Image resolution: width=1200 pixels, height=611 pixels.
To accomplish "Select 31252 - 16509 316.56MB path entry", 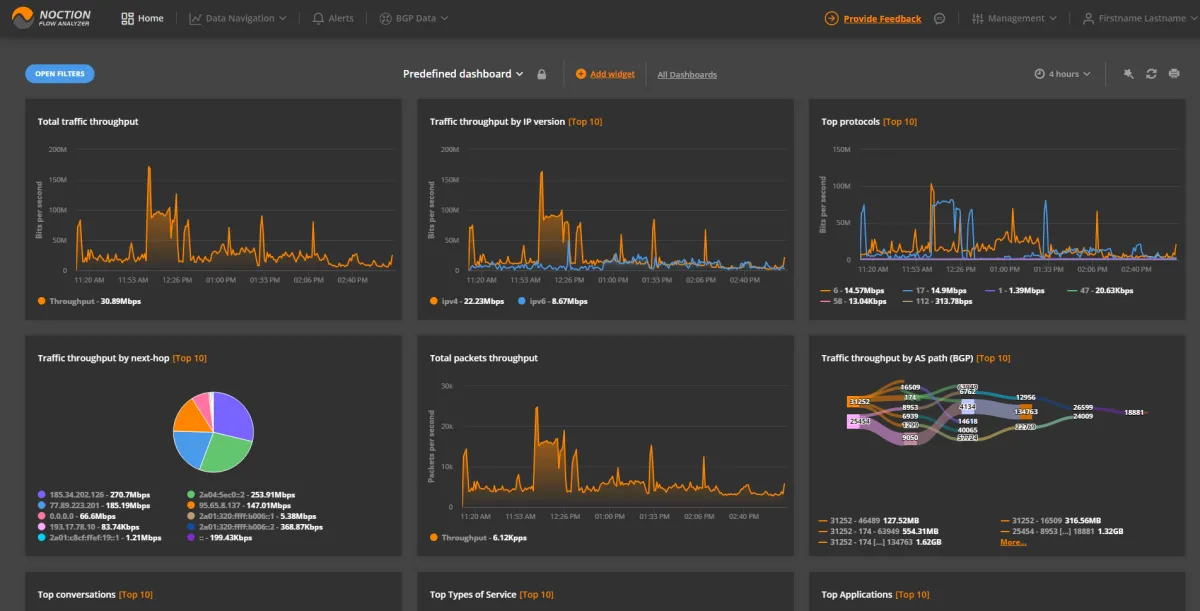I will pos(1050,520).
